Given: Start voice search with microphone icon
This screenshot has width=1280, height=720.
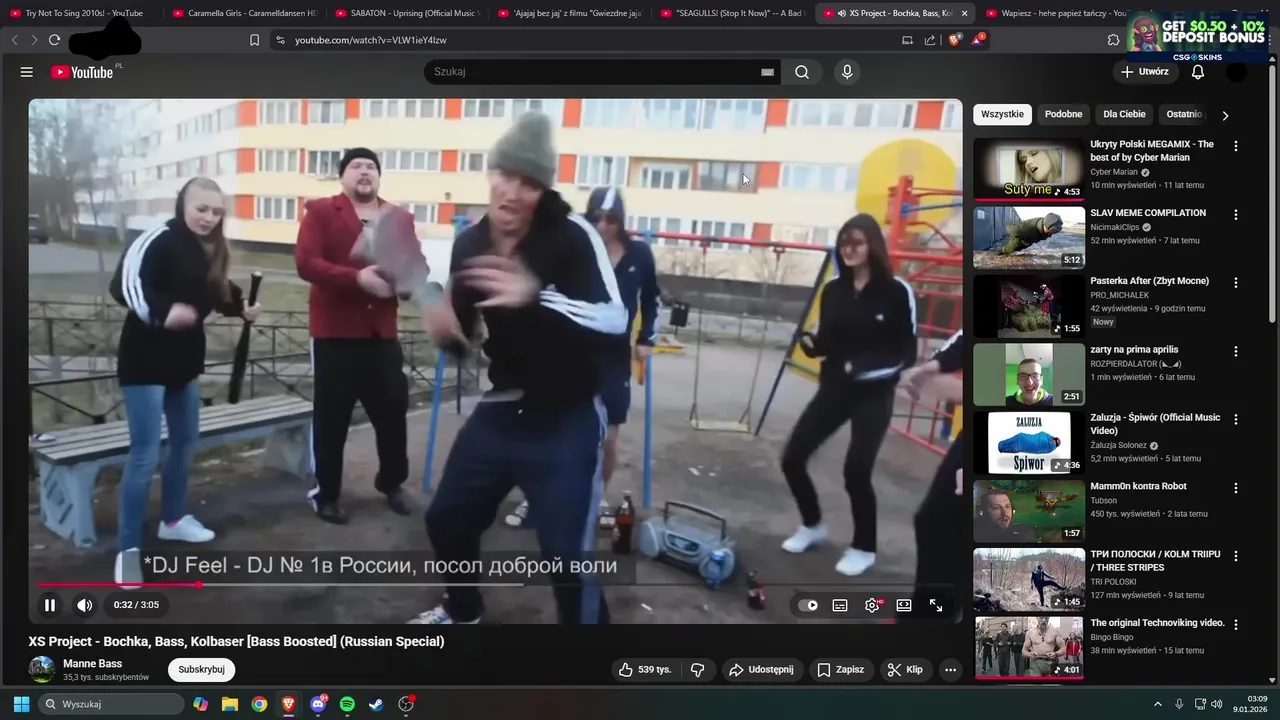Looking at the screenshot, I should pyautogui.click(x=847, y=72).
